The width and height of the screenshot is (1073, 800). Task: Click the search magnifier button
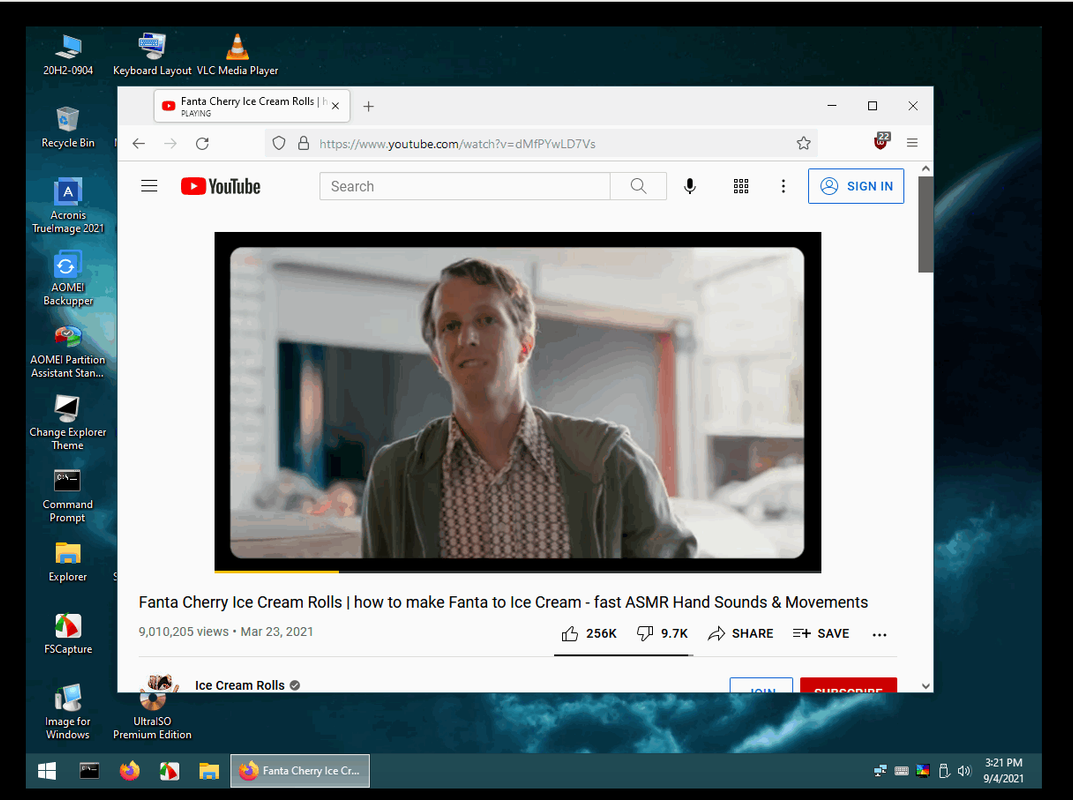[x=638, y=186]
